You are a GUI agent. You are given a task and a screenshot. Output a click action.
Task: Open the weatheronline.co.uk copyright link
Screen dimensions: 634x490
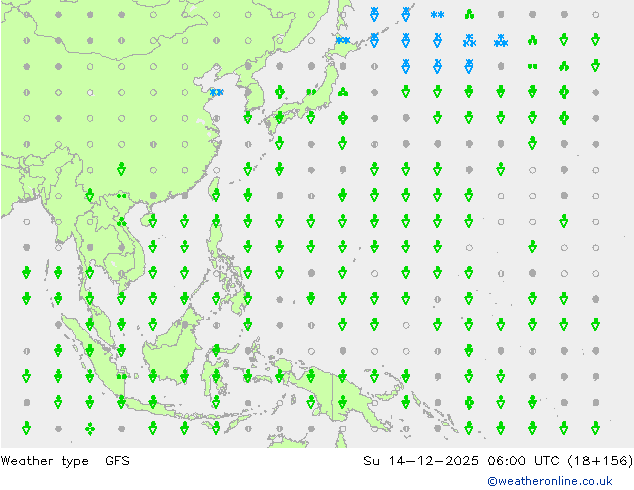click(550, 481)
